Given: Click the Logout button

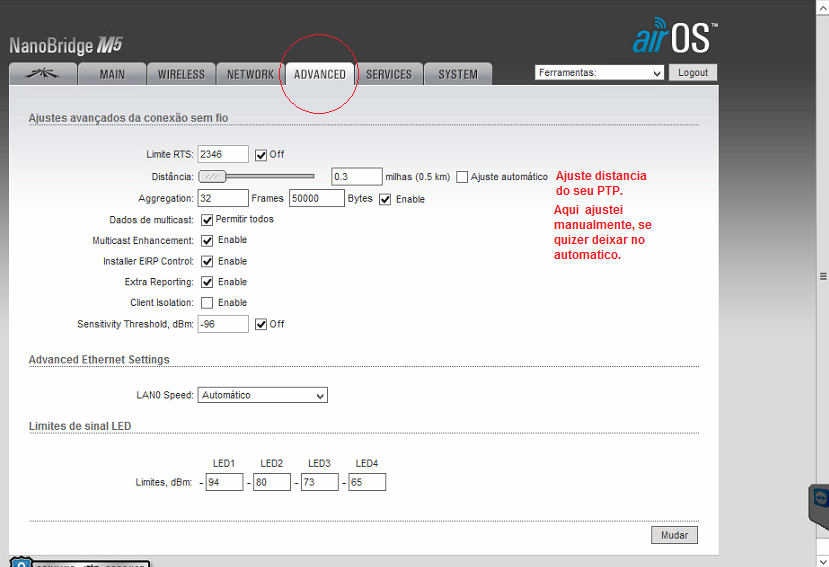Looking at the screenshot, I should (693, 72).
